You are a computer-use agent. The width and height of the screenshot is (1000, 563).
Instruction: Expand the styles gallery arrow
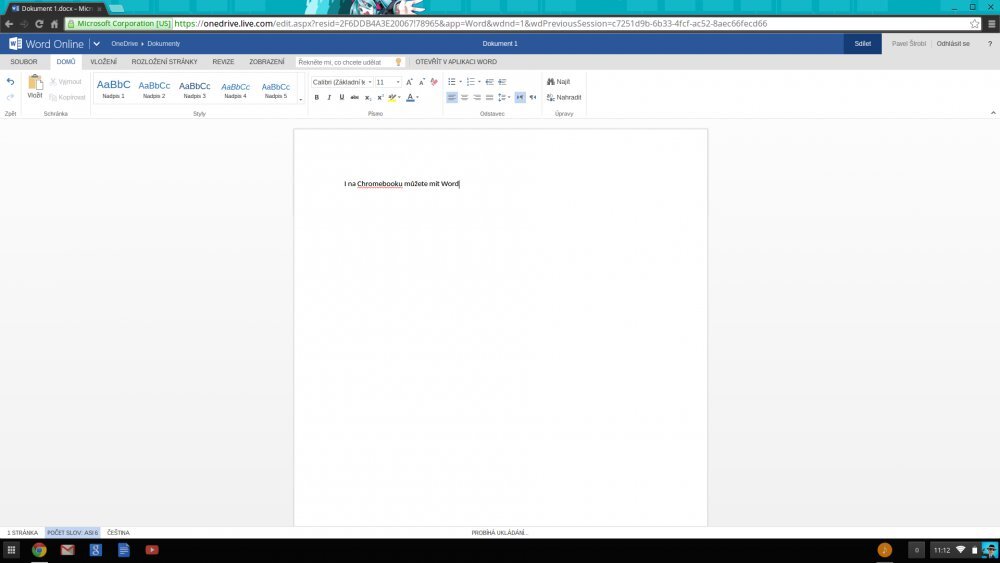click(x=300, y=99)
